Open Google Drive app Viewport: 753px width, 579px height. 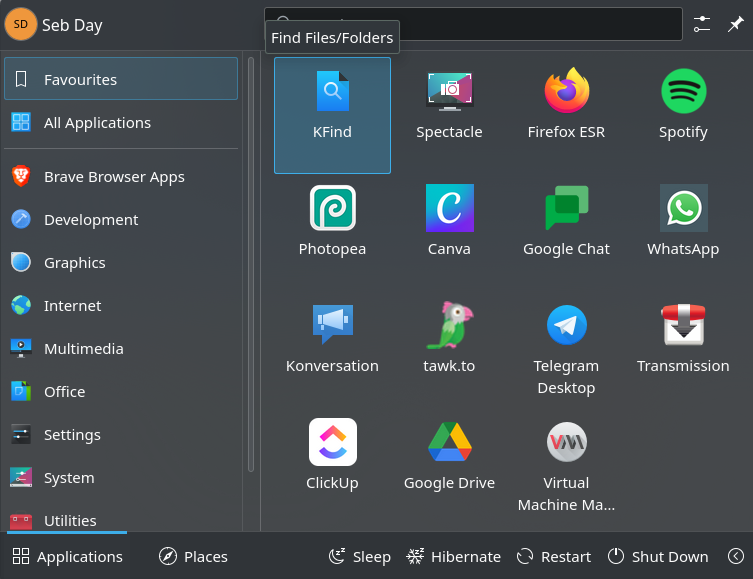(449, 457)
